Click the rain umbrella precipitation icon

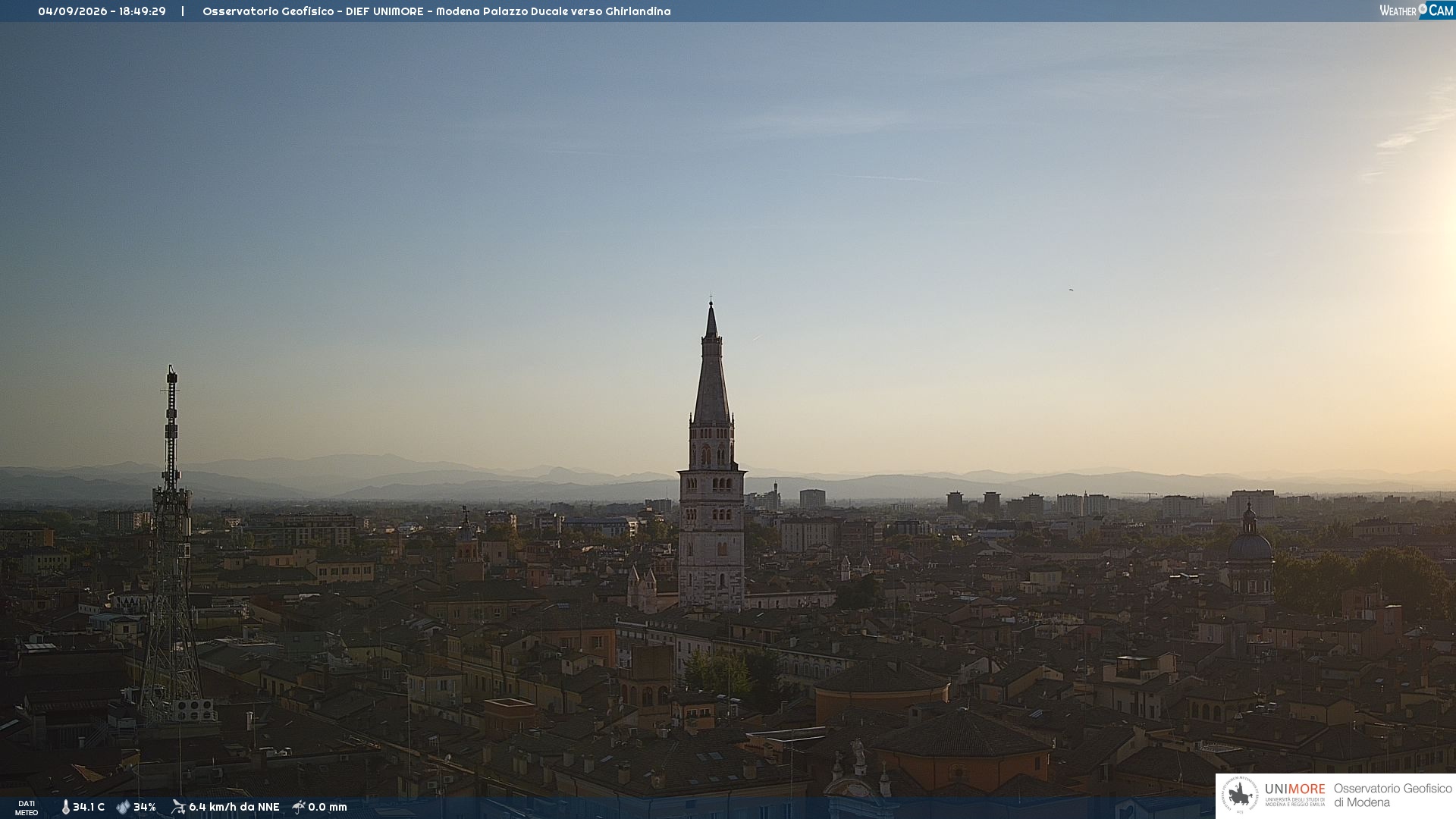point(298,807)
